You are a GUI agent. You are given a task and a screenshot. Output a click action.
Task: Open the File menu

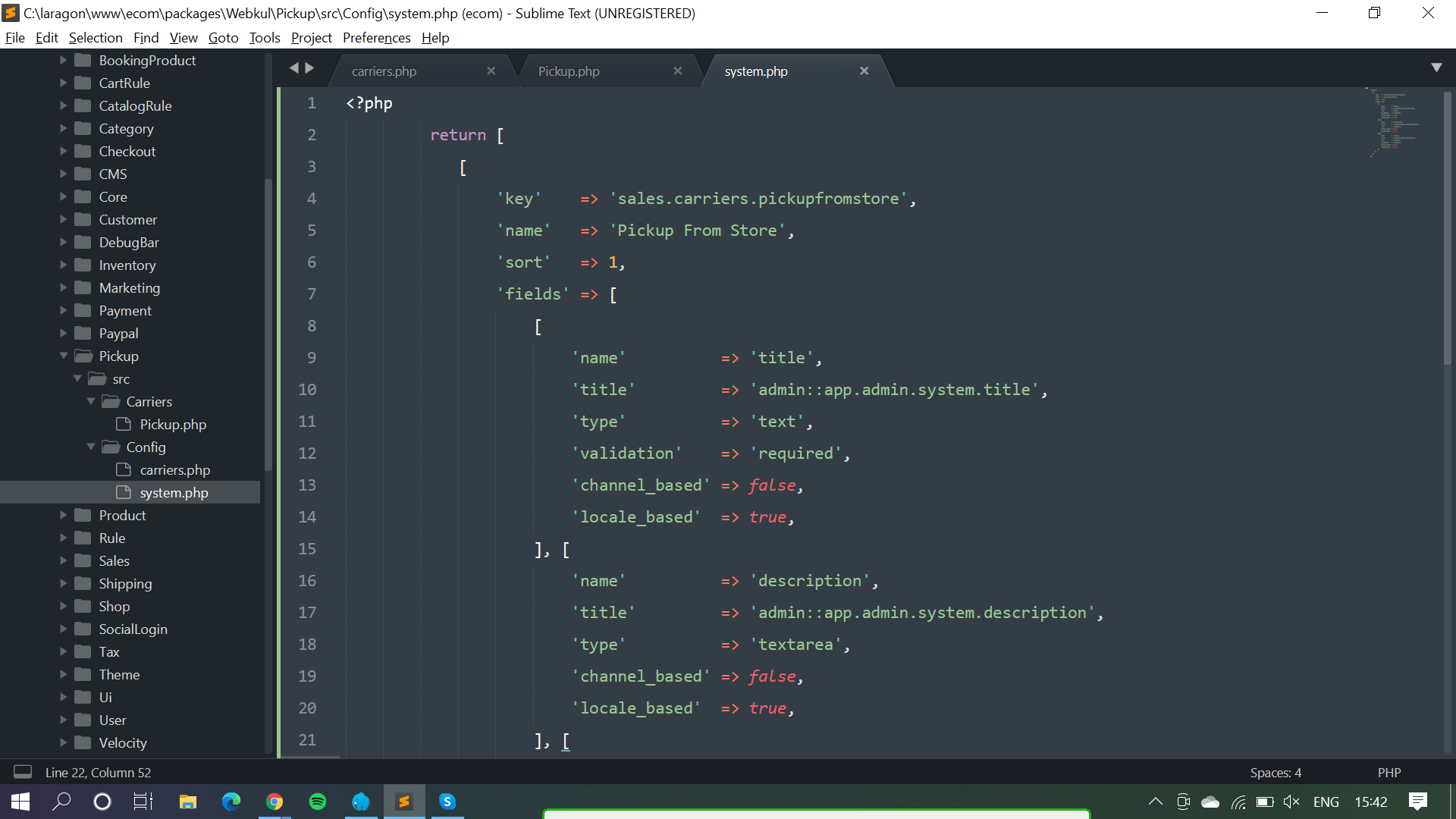pos(14,38)
